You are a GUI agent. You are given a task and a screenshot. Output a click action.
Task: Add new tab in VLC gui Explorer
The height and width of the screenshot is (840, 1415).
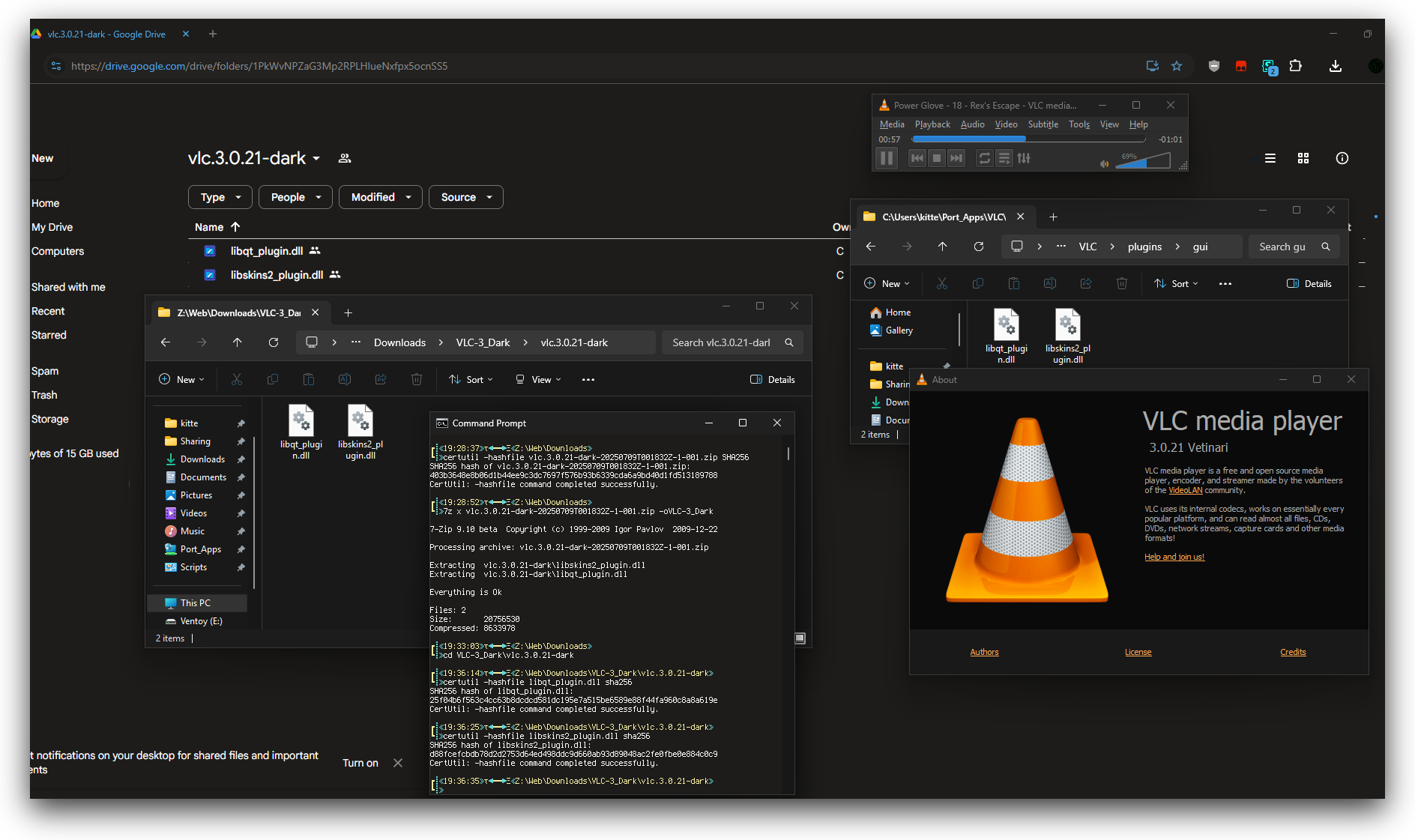1053,217
